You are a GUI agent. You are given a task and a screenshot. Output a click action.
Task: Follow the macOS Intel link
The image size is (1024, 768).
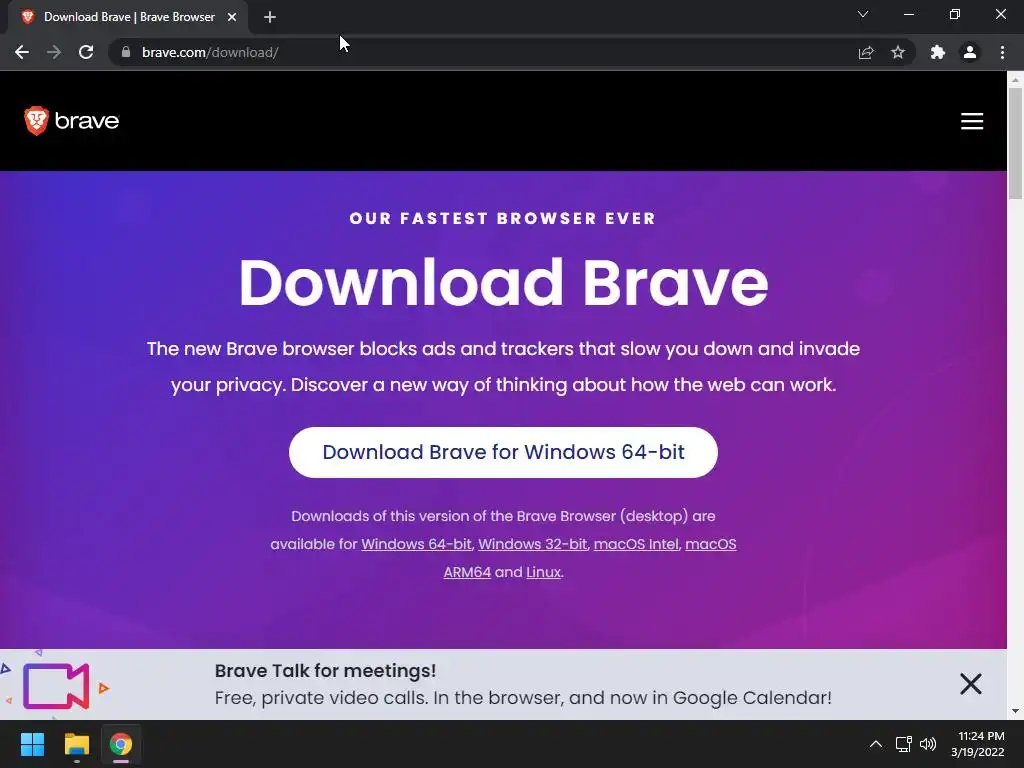pos(636,544)
